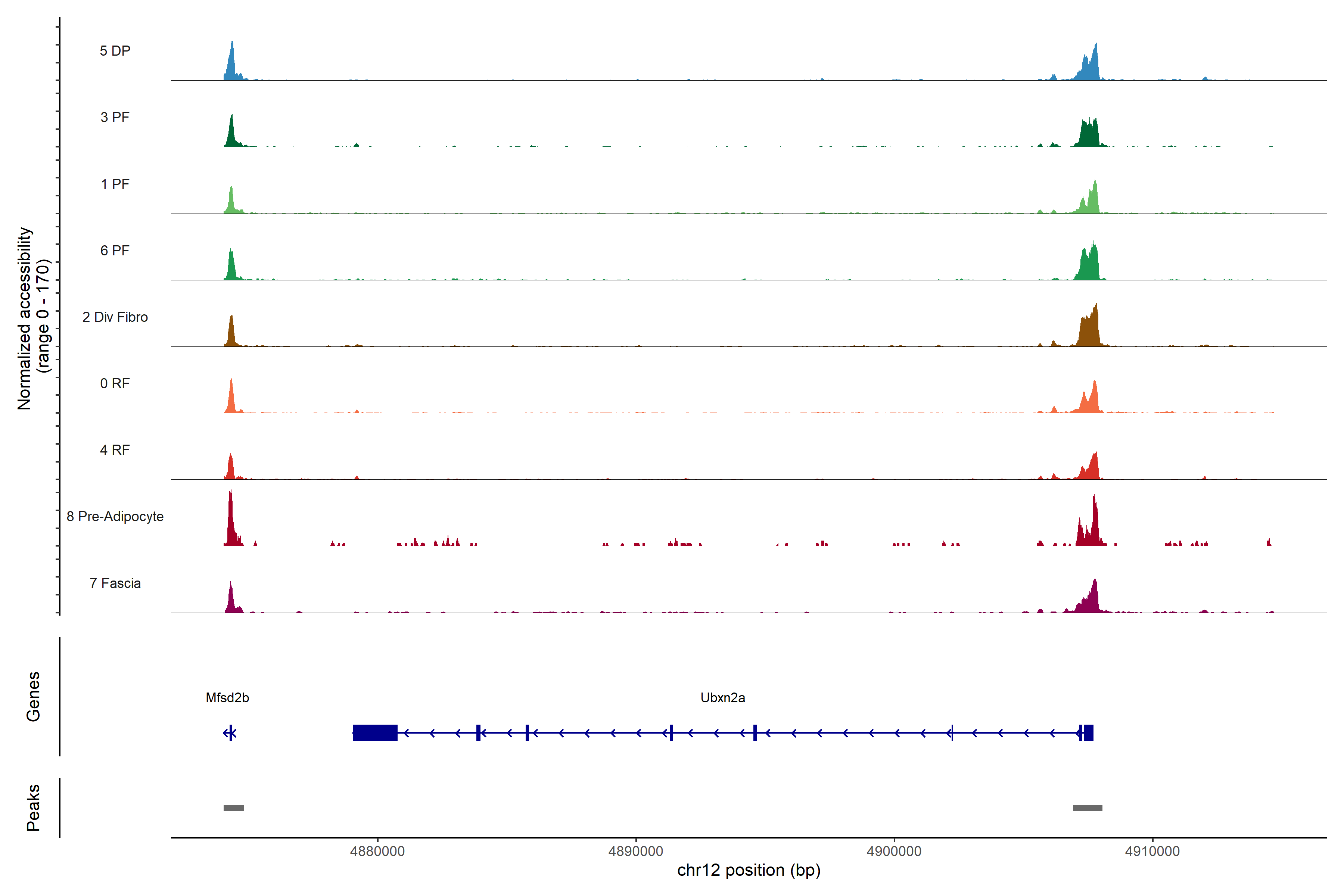
Task: Click the Mfsd2b gene arrow marker
Action: [x=230, y=732]
